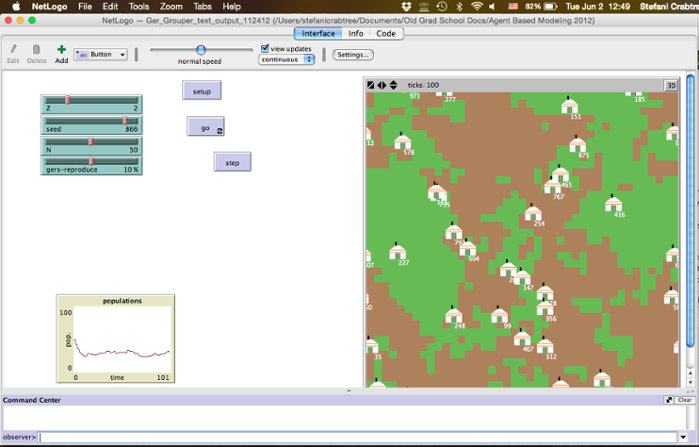Screen dimensions: 699x447
Task: Click the Command Center observer input field
Action: [x=358, y=437]
